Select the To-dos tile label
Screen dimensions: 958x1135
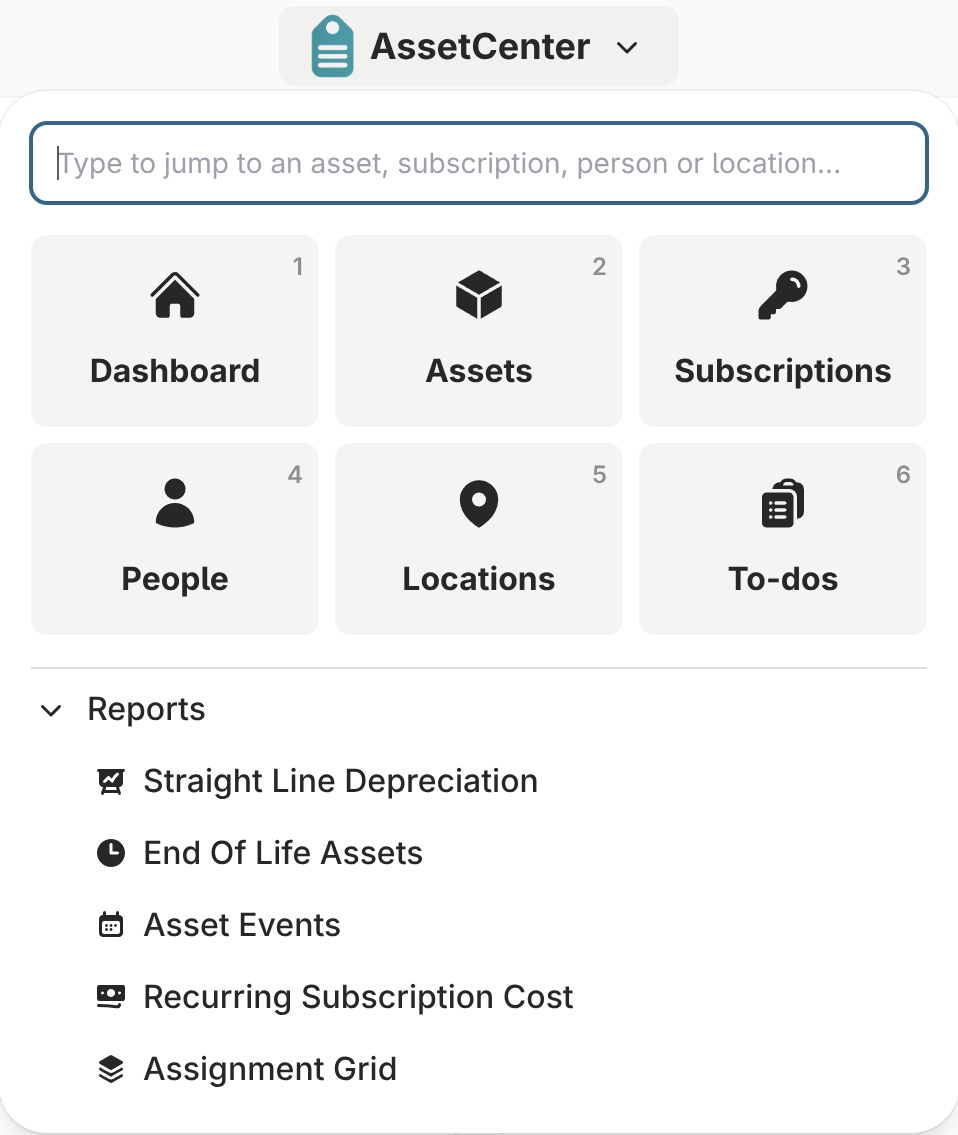[x=782, y=579]
